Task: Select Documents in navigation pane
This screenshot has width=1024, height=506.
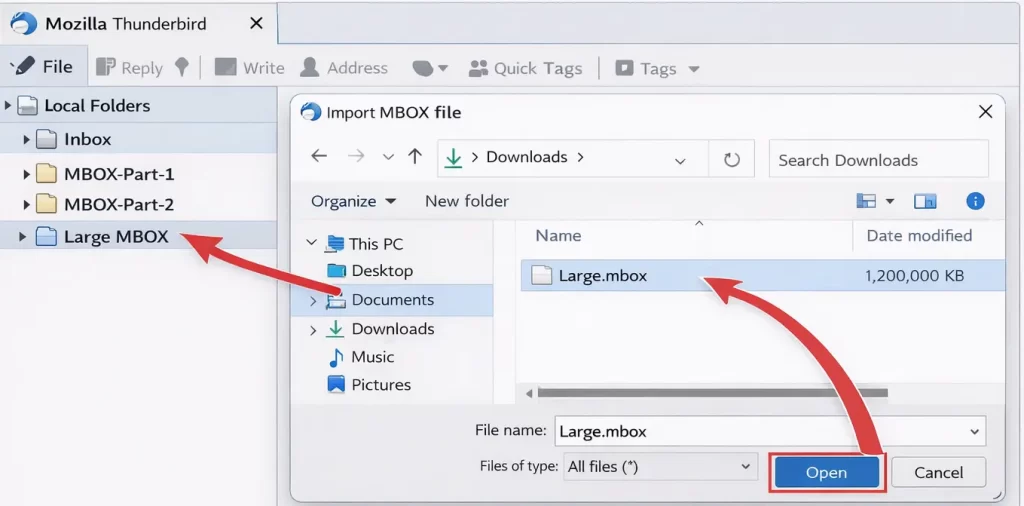Action: [x=391, y=300]
